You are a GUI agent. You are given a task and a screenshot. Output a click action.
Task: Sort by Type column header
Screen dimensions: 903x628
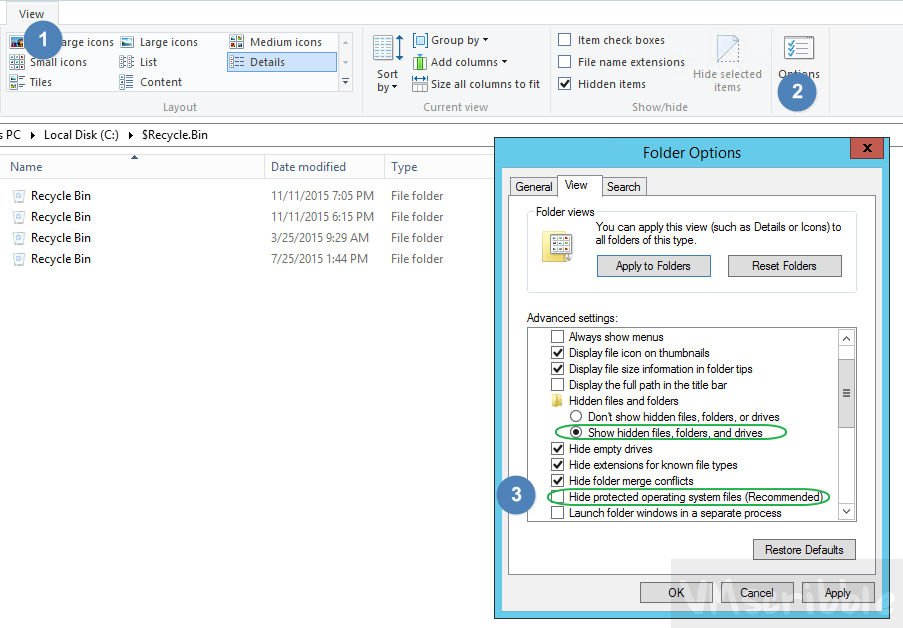[439, 167]
